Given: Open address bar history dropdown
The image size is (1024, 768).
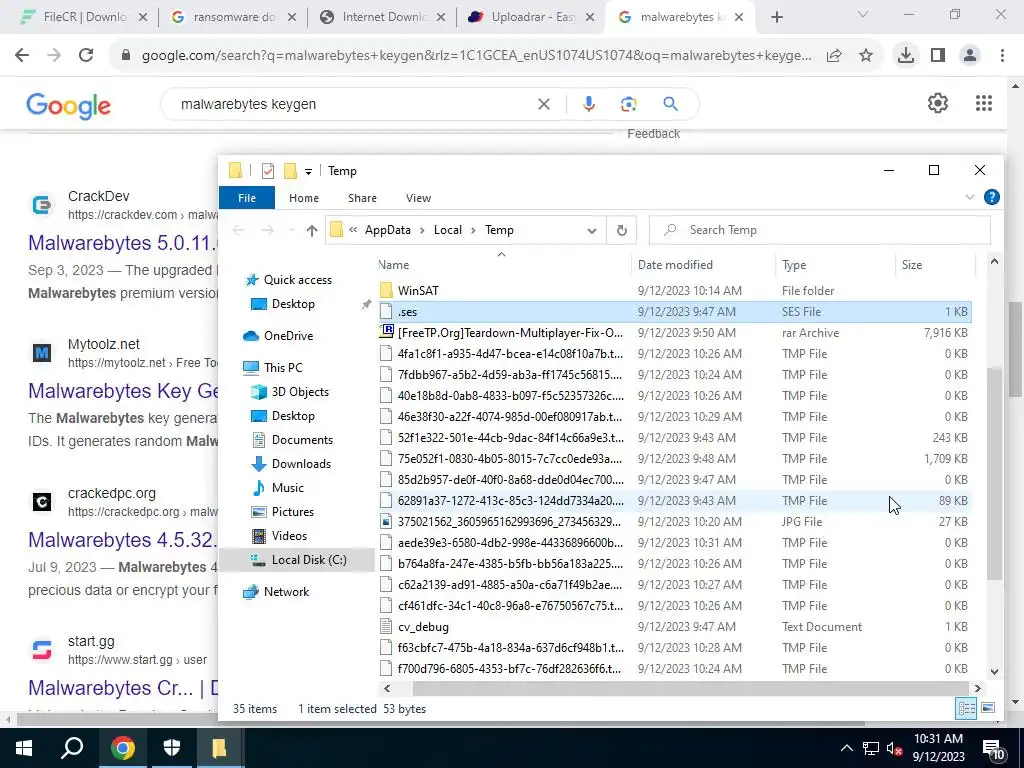Looking at the screenshot, I should (592, 230).
